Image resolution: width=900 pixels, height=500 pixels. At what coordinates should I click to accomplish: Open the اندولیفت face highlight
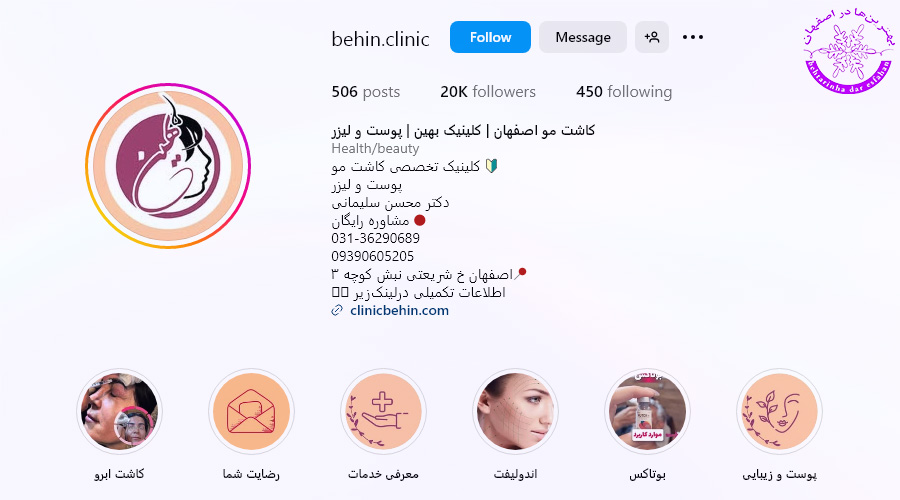coord(515,412)
